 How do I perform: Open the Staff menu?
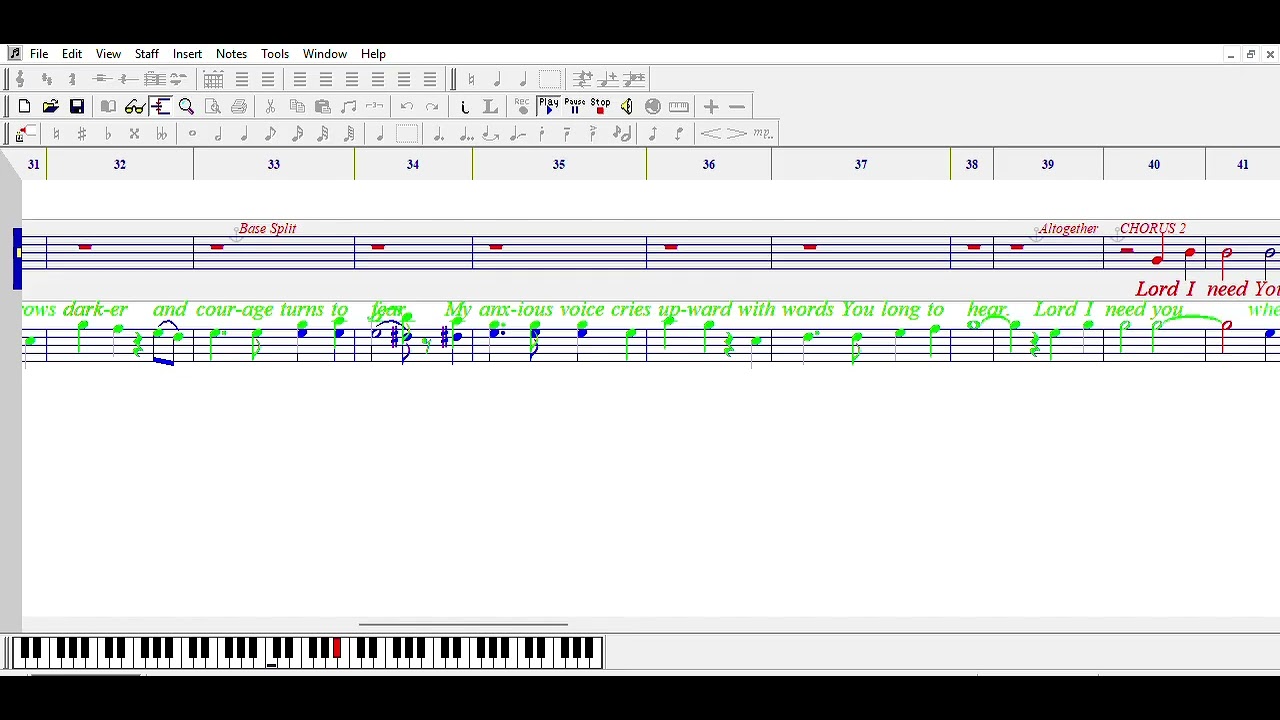click(147, 54)
